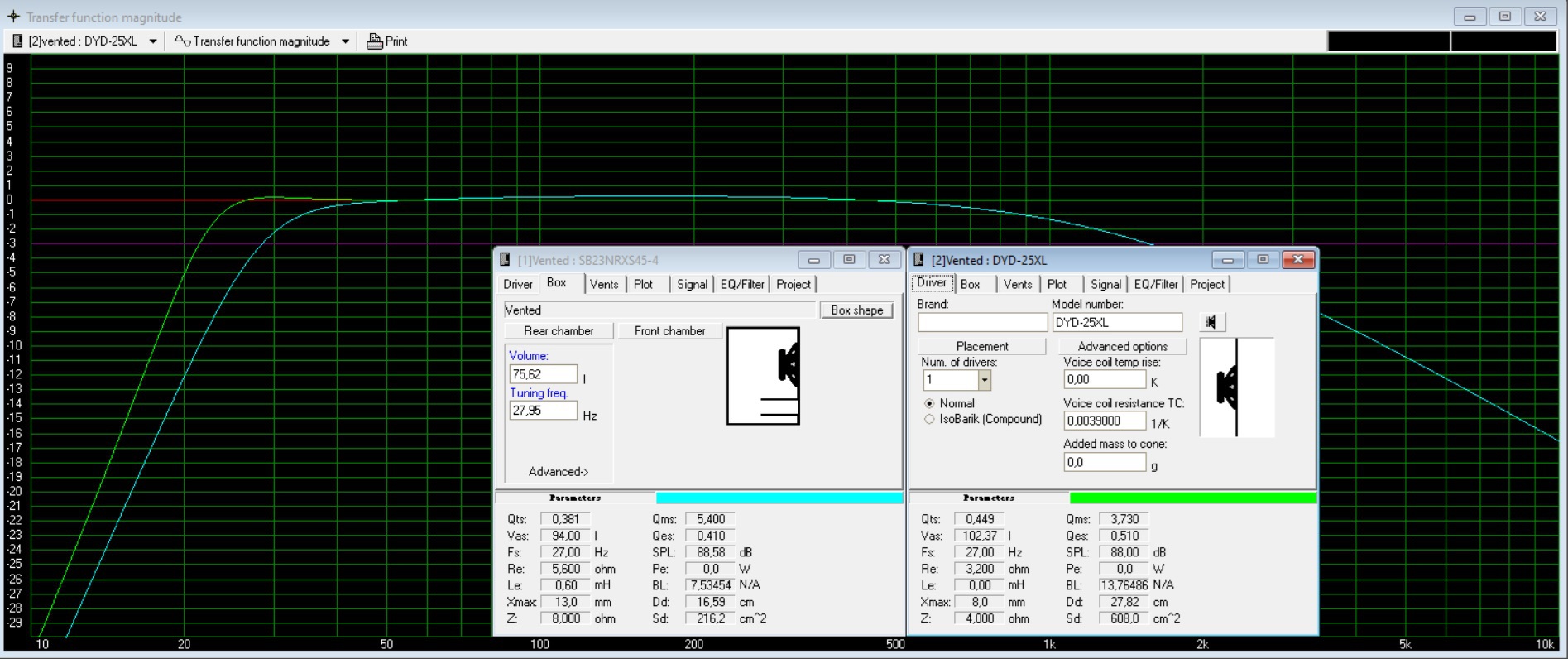Click the Sd value 608,0 in the DYD-25XL window
This screenshot has width=1568, height=659.
tap(1124, 618)
